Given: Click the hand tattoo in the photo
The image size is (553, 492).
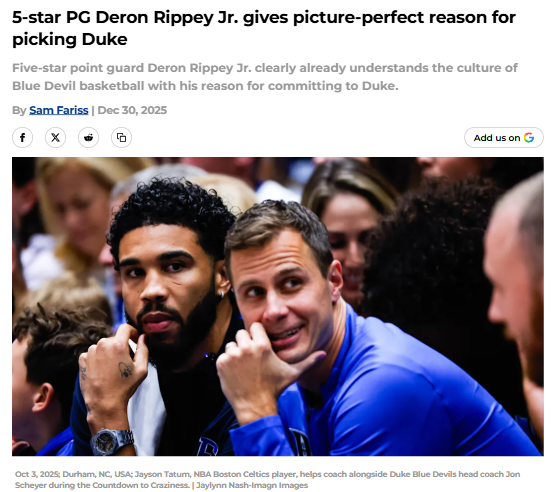Looking at the screenshot, I should pyautogui.click(x=125, y=370).
